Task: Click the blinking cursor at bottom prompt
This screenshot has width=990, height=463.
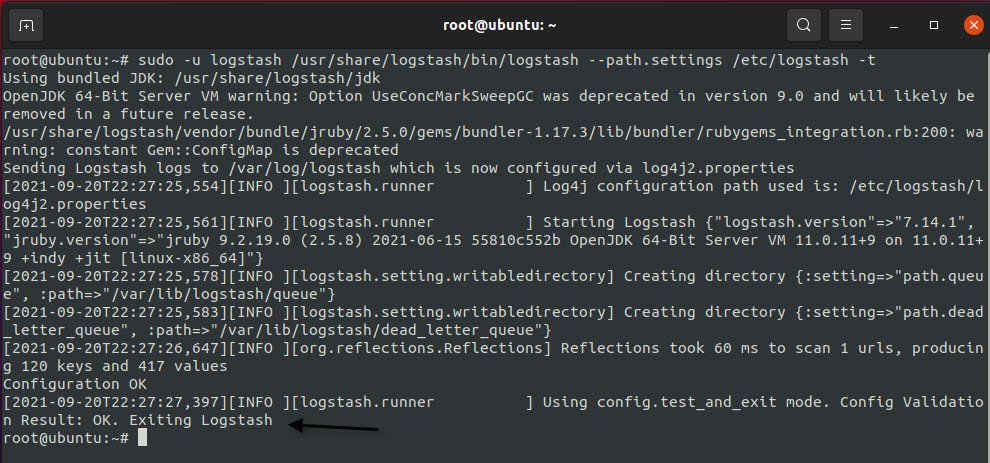Action: point(142,438)
